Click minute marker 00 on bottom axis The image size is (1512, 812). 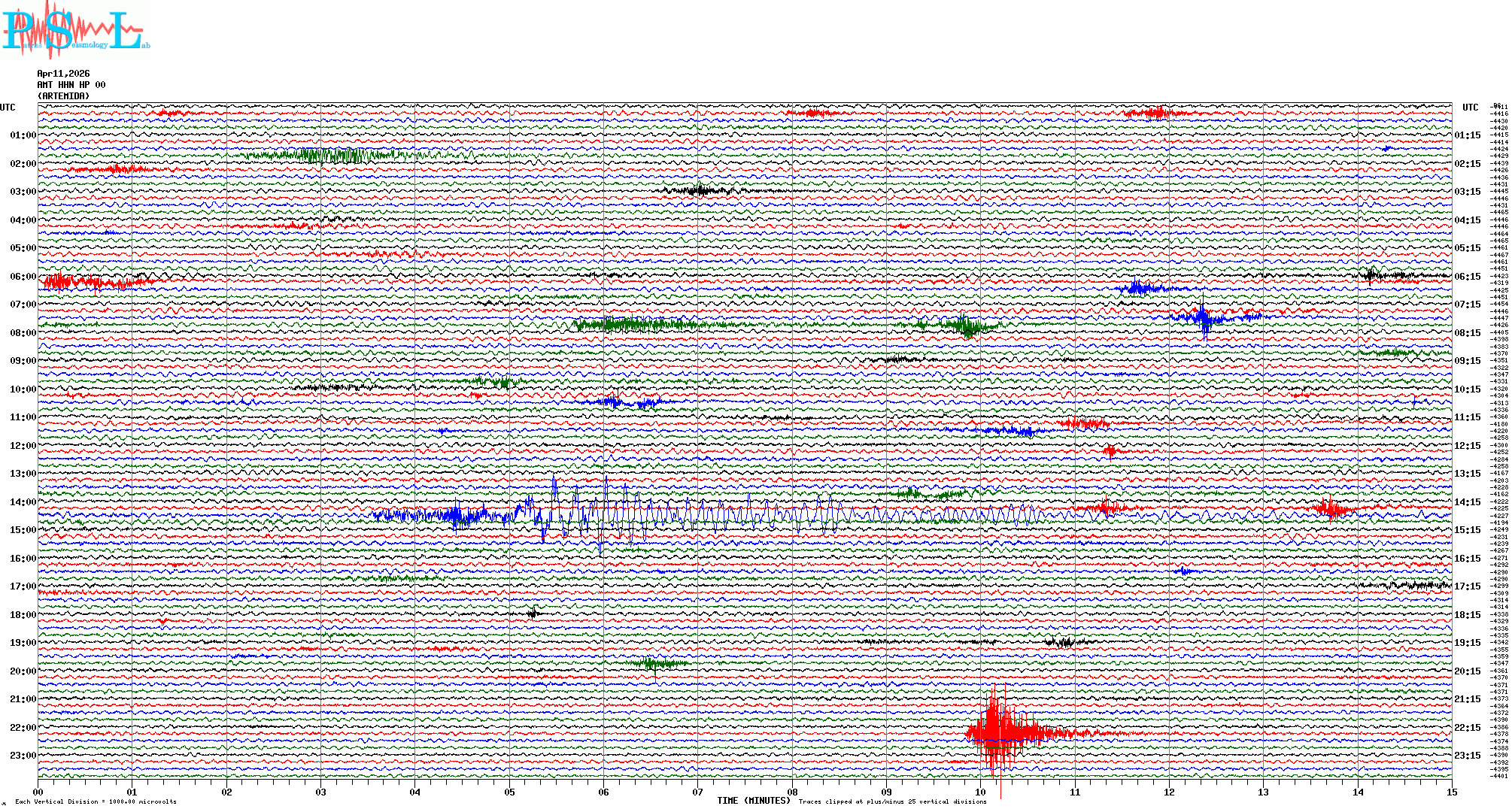tap(38, 792)
